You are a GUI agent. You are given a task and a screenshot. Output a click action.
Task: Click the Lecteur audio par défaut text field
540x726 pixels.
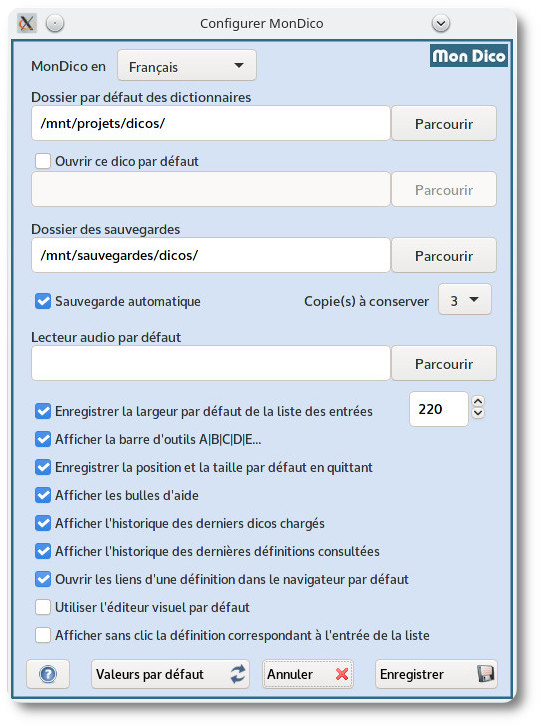pyautogui.click(x=211, y=363)
